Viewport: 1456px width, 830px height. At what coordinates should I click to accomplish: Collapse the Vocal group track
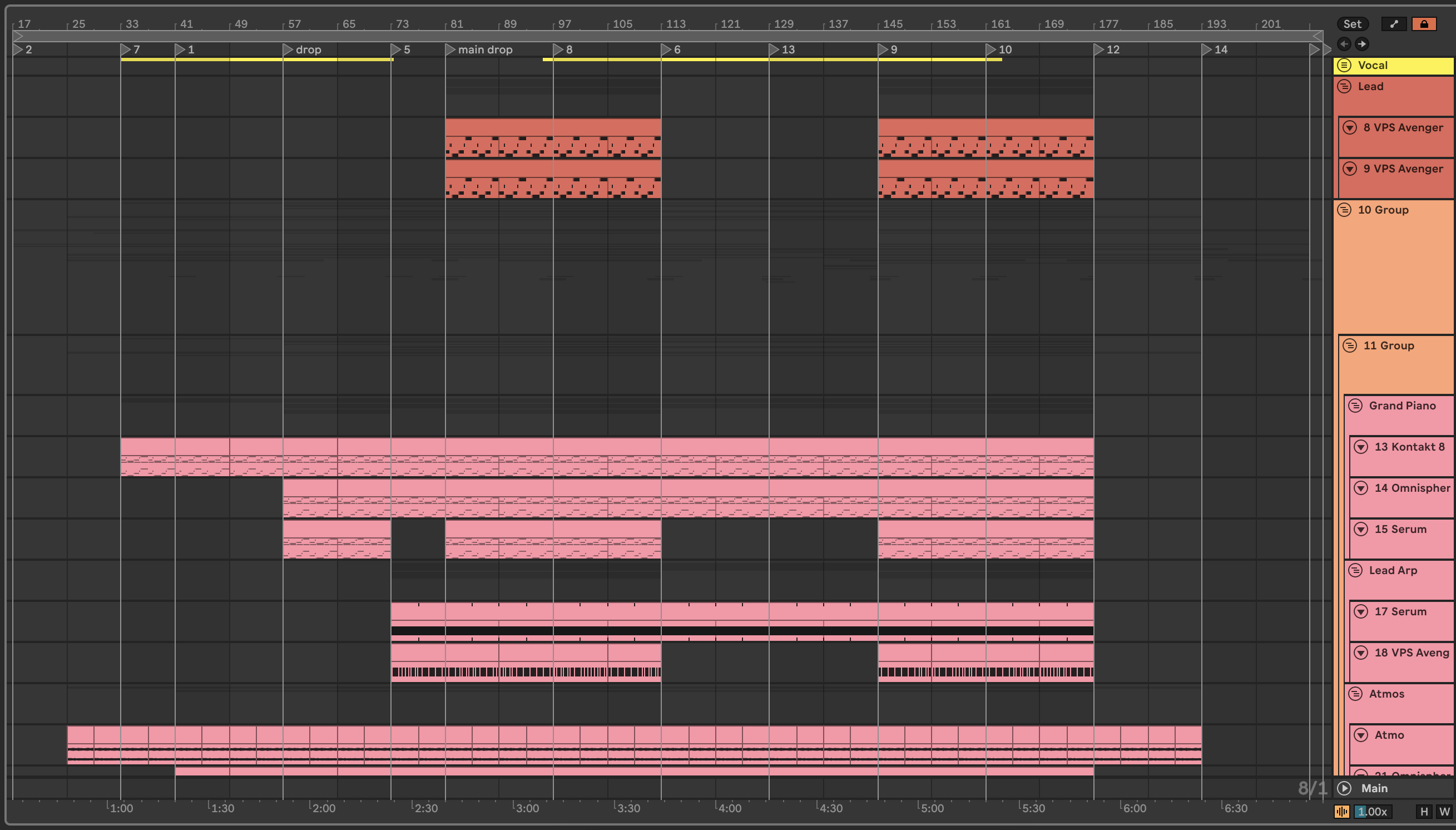point(1344,65)
